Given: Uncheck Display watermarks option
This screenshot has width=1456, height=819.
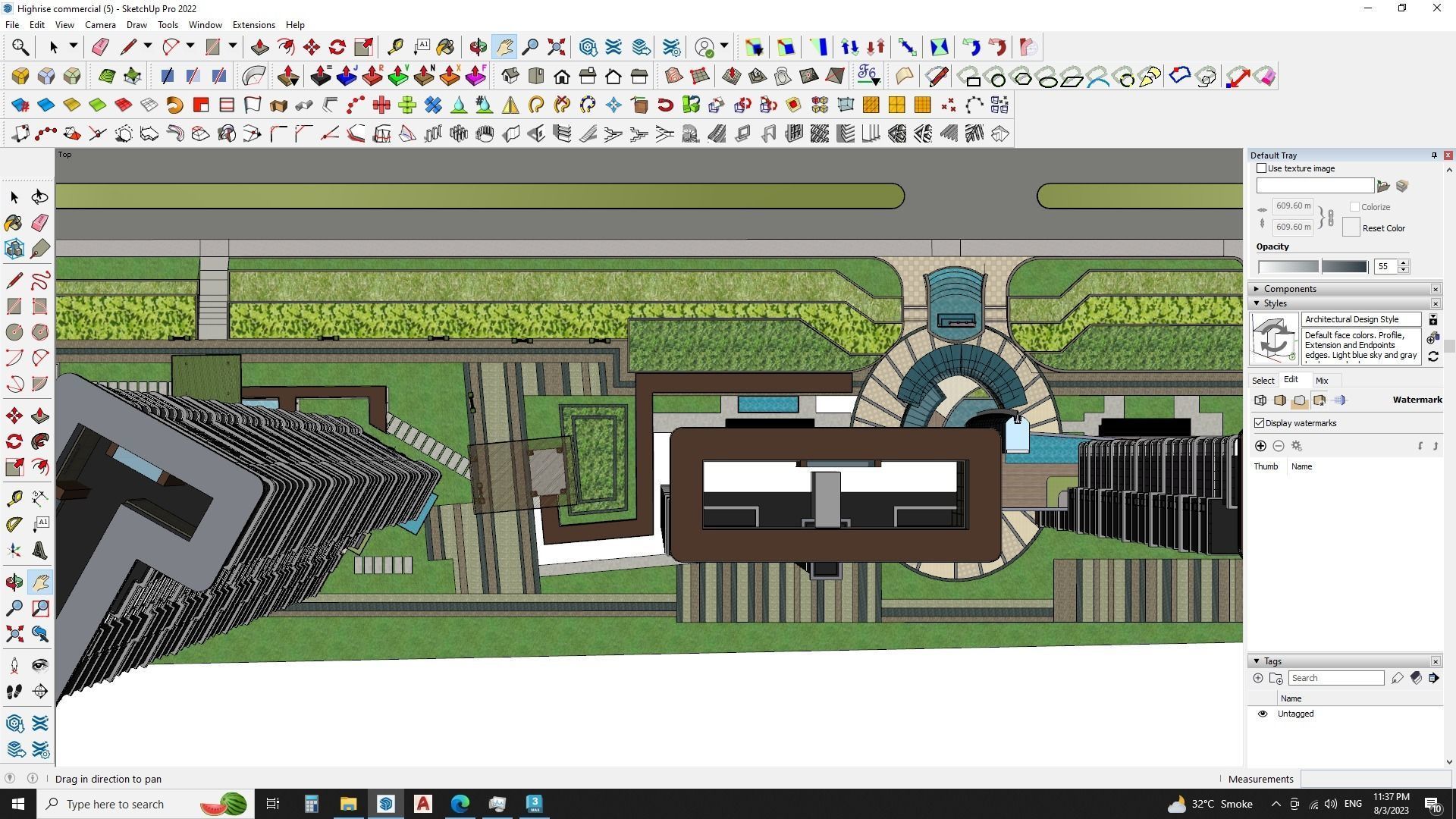Looking at the screenshot, I should pyautogui.click(x=1260, y=423).
